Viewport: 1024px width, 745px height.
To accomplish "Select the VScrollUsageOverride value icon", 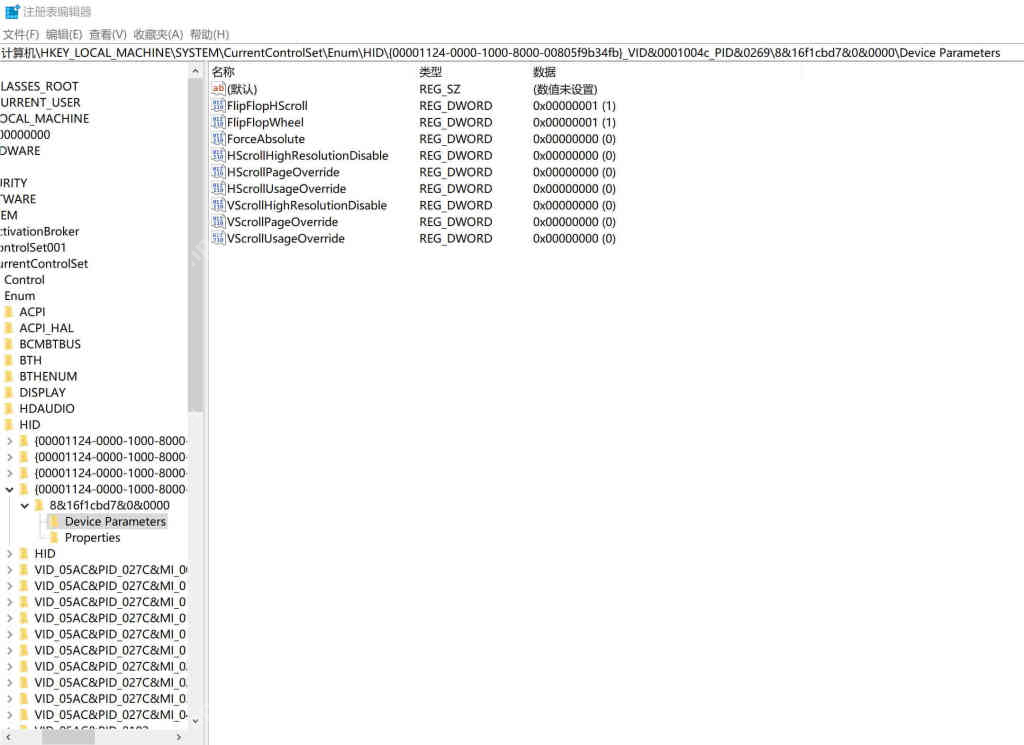I will (218, 239).
